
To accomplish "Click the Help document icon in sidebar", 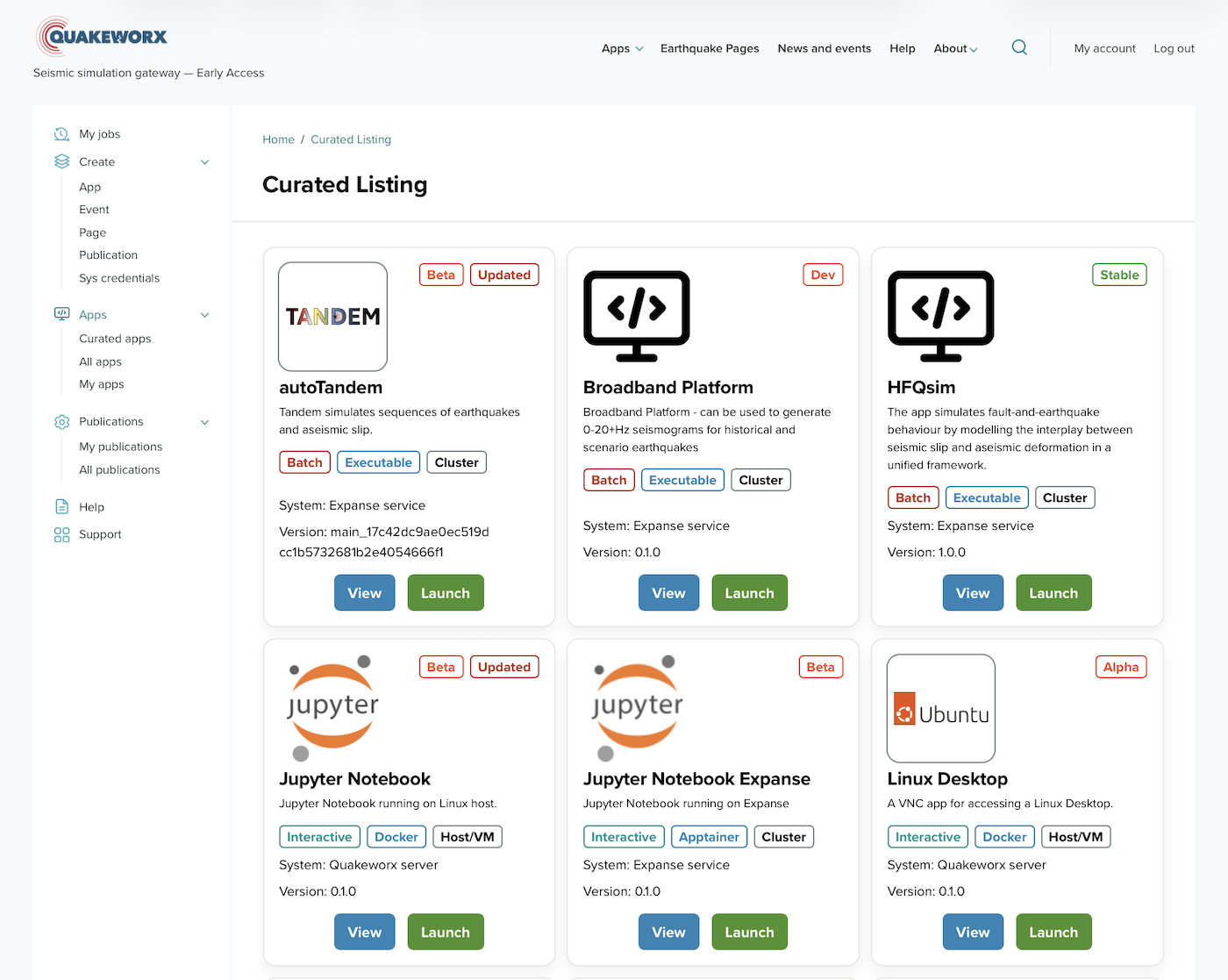I will click(x=61, y=506).
